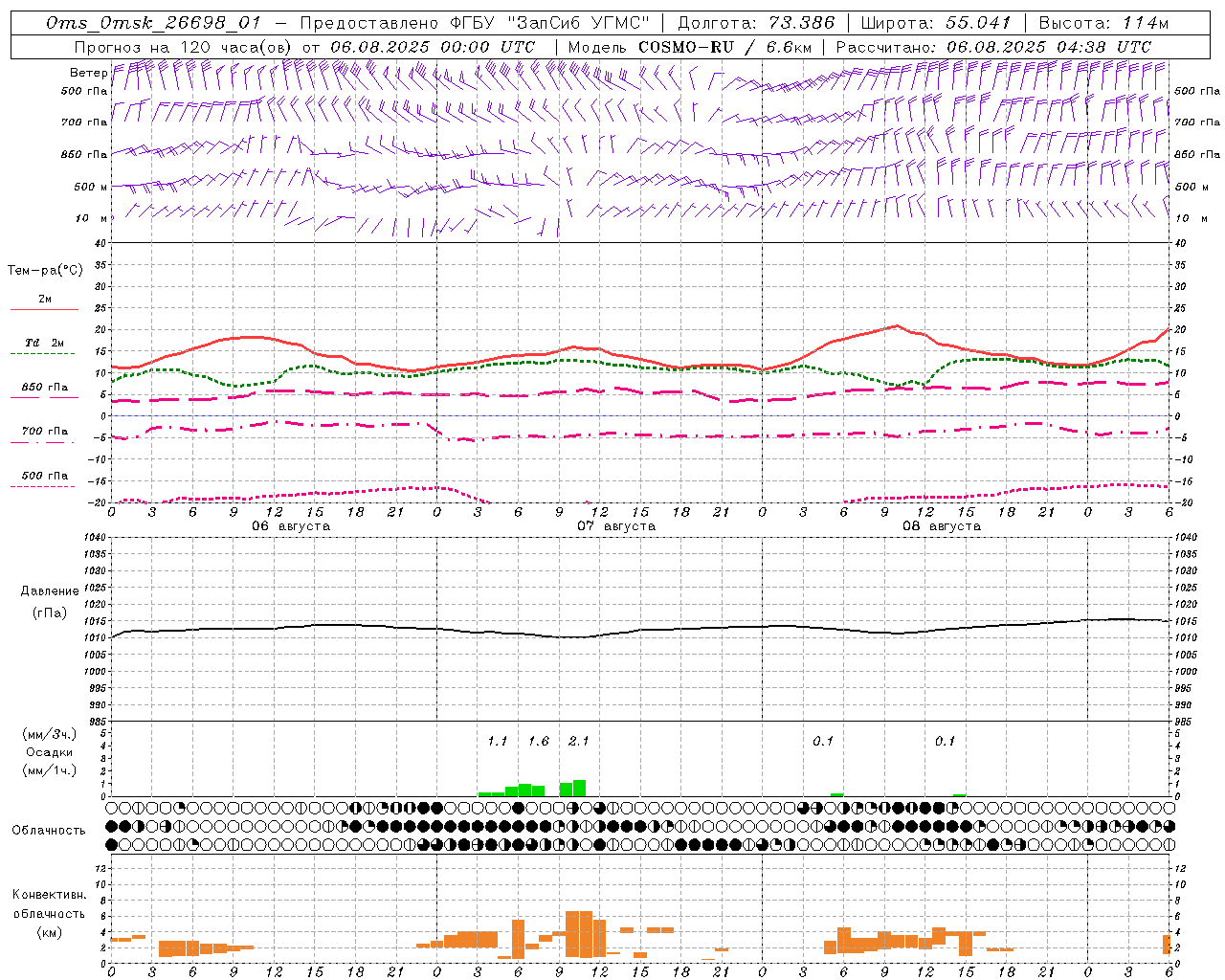Click the date label 08 августа

942,526
